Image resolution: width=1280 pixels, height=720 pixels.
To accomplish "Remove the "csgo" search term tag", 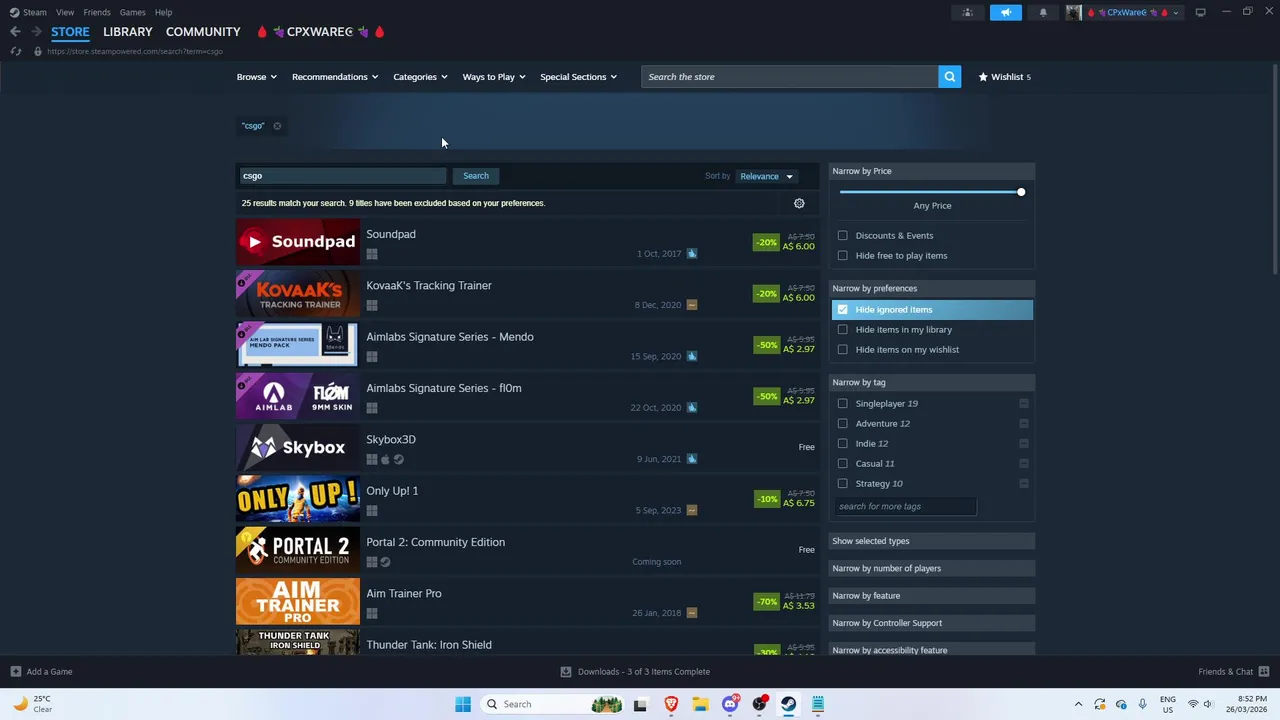I will click(277, 126).
